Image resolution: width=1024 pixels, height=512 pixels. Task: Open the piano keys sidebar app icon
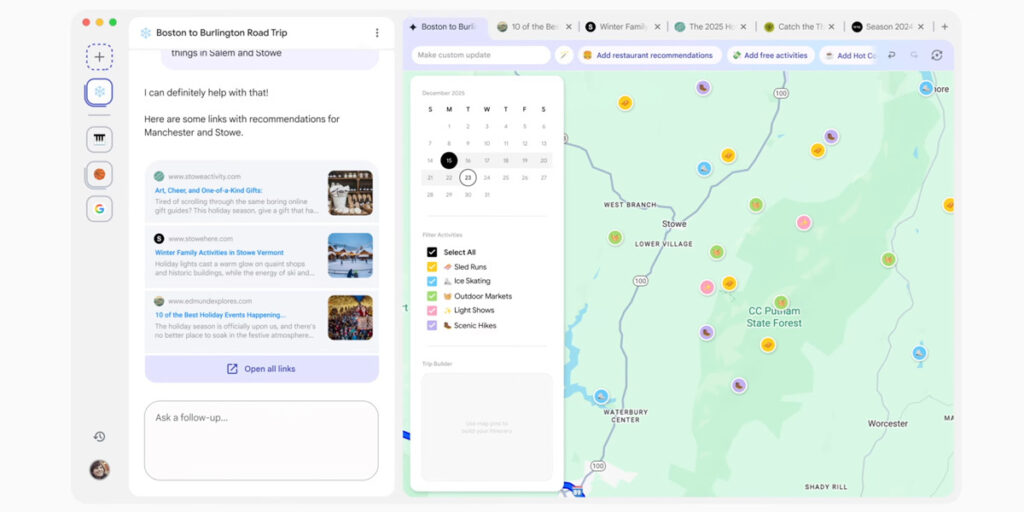99,138
